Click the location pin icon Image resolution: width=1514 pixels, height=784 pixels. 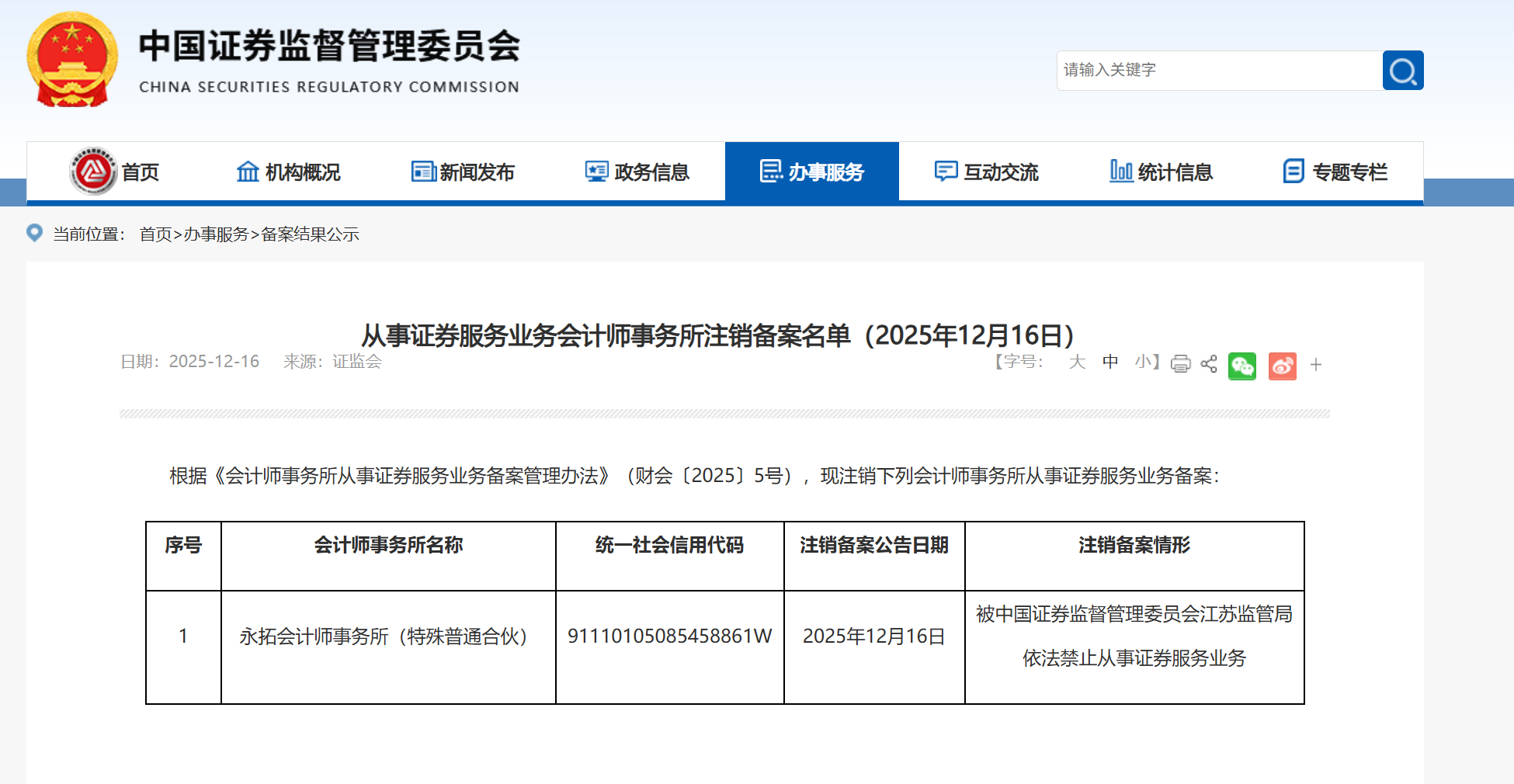(x=35, y=233)
